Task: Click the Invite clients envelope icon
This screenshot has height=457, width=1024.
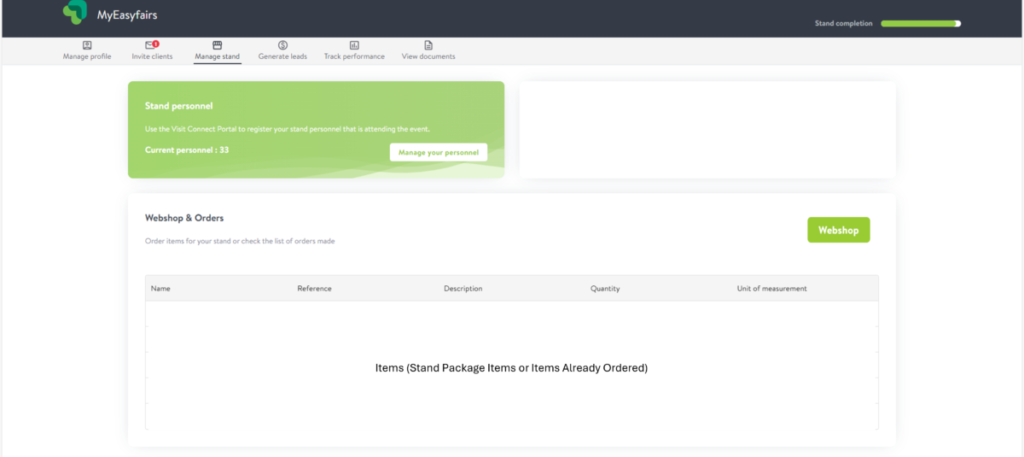Action: tap(151, 45)
